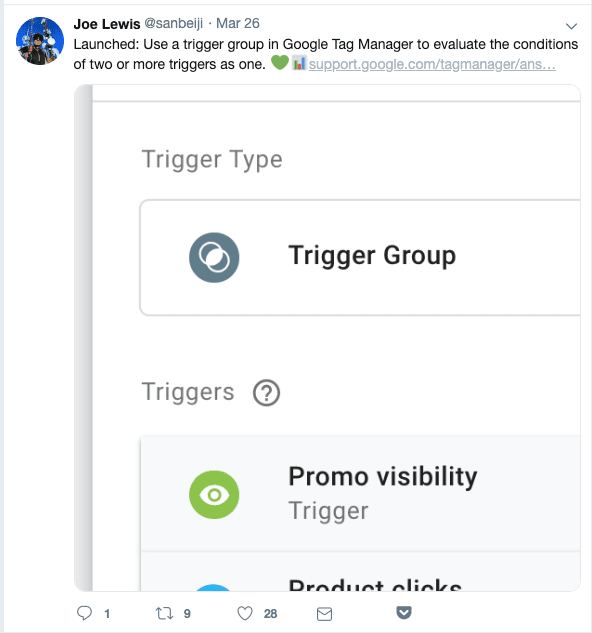The image size is (592, 633).
Task: Send tweet via direct message envelope icon
Action: coord(324,614)
